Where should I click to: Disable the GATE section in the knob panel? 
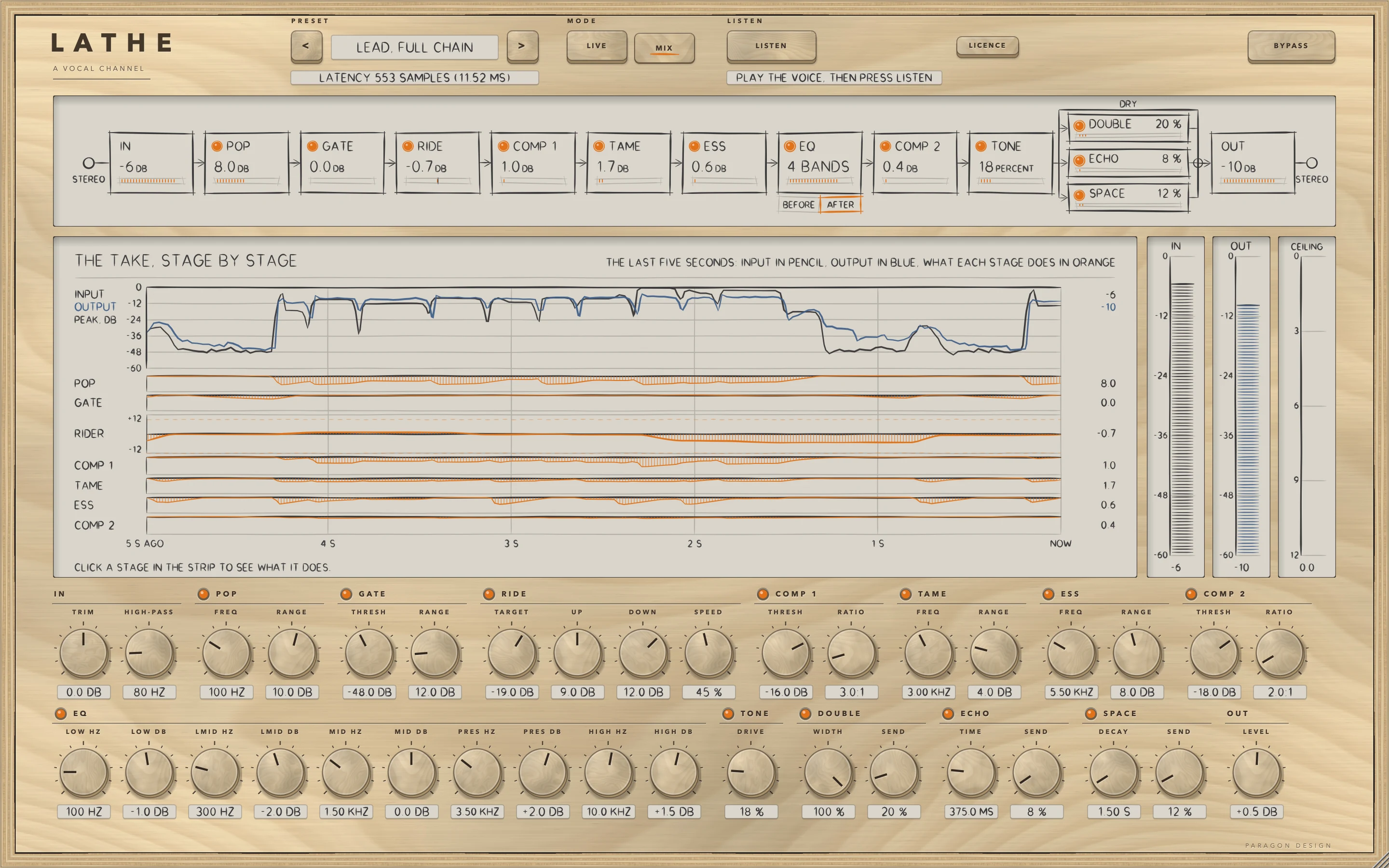tap(346, 594)
